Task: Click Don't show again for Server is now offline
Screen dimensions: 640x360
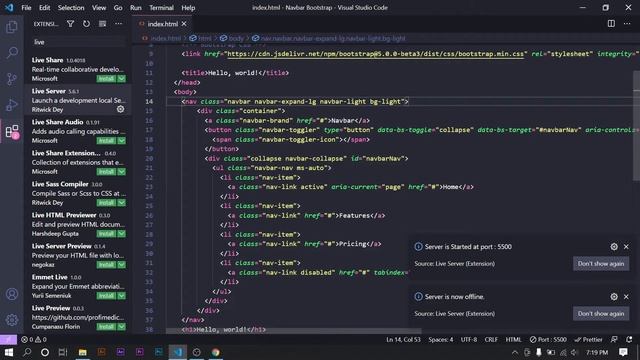Action: click(601, 313)
